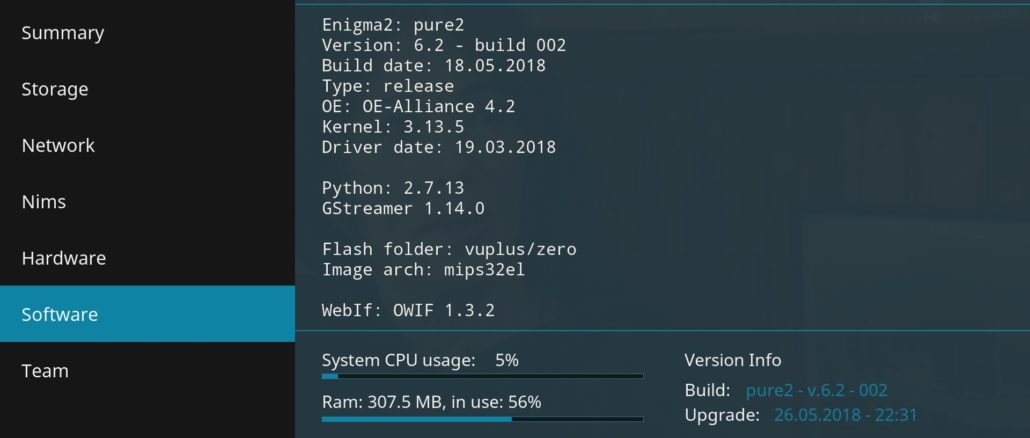Open the Nims menu entry
The height and width of the screenshot is (438, 1030).
147,202
